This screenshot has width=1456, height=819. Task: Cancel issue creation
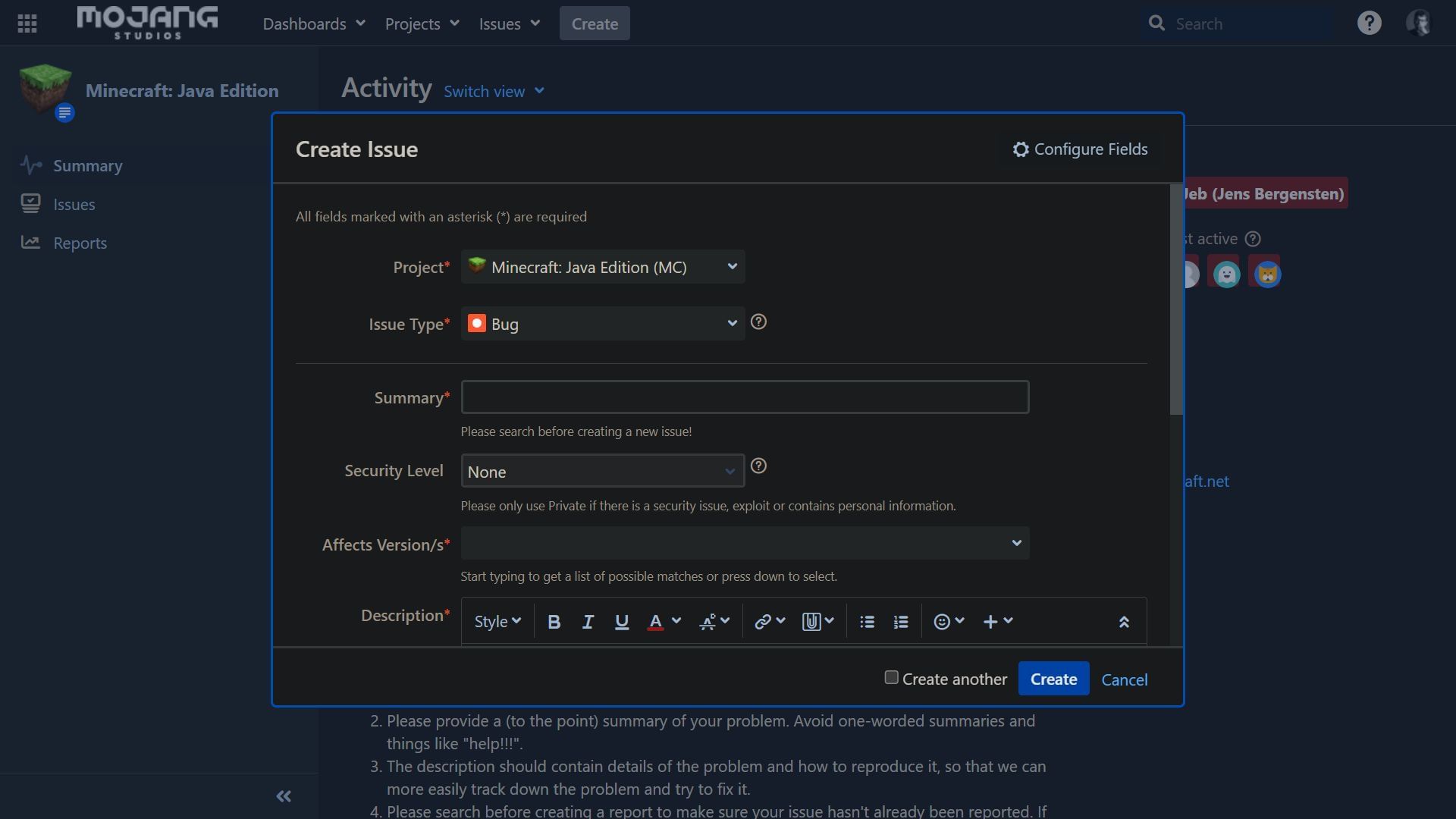pos(1124,679)
